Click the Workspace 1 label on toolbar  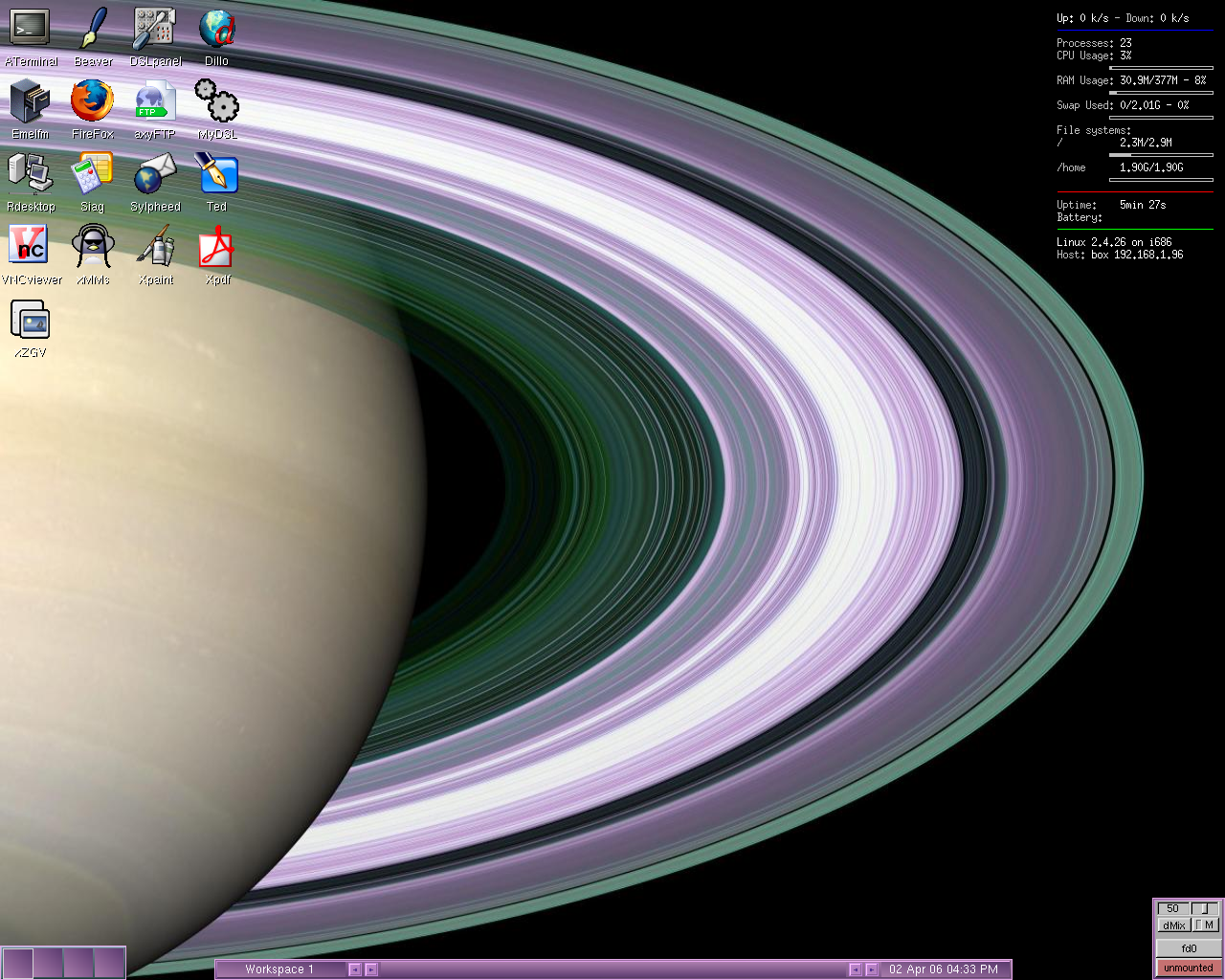coord(279,969)
